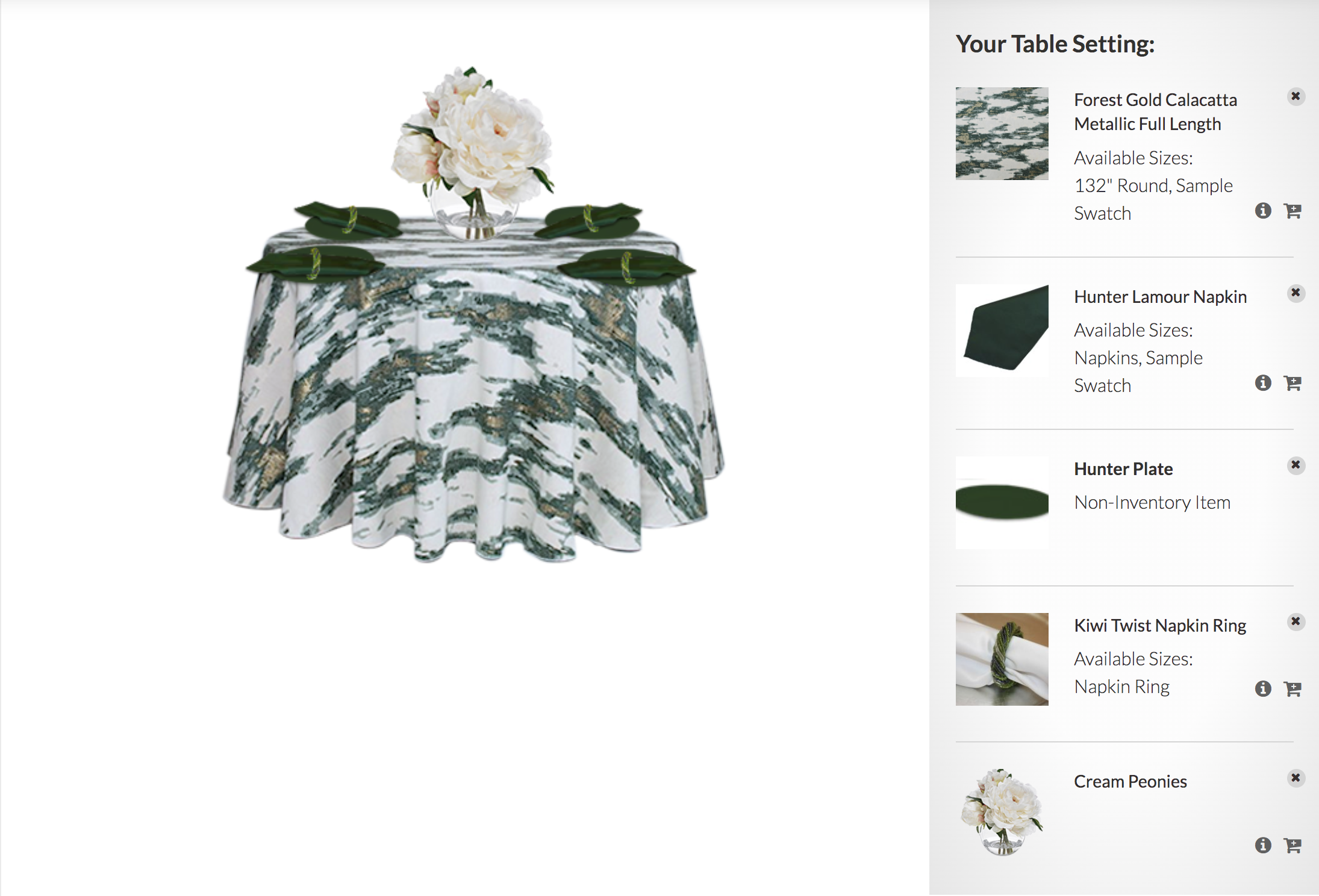Open info for Cream Peonies centerpiece
This screenshot has height=896, width=1319.
point(1263,845)
